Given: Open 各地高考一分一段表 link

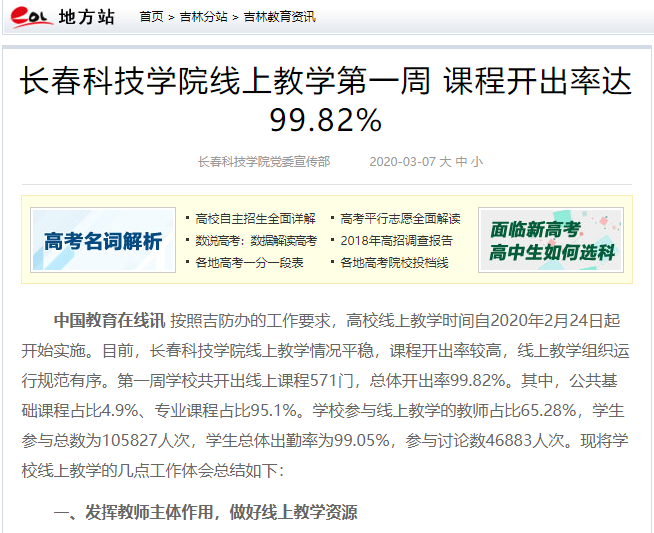Looking at the screenshot, I should pyautogui.click(x=249, y=262).
